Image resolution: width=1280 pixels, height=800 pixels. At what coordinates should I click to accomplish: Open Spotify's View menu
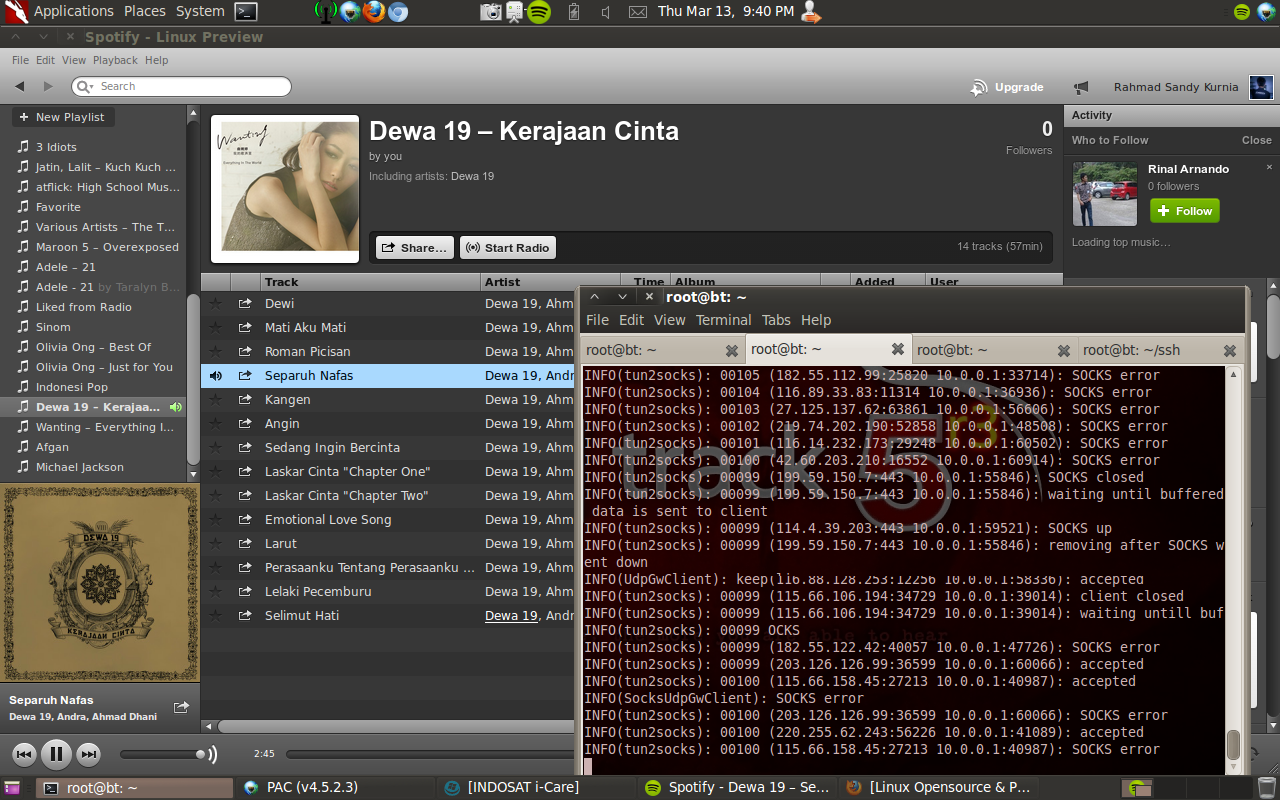pyautogui.click(x=74, y=60)
